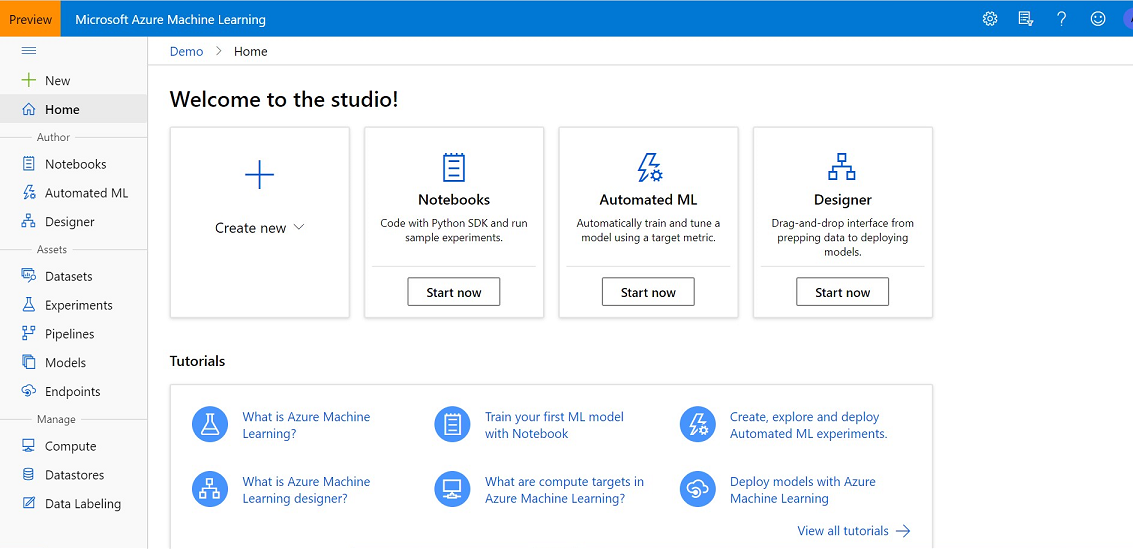Screen dimensions: 1133x549
Task: Expand the Create new dropdown chevron
Action: (299, 228)
